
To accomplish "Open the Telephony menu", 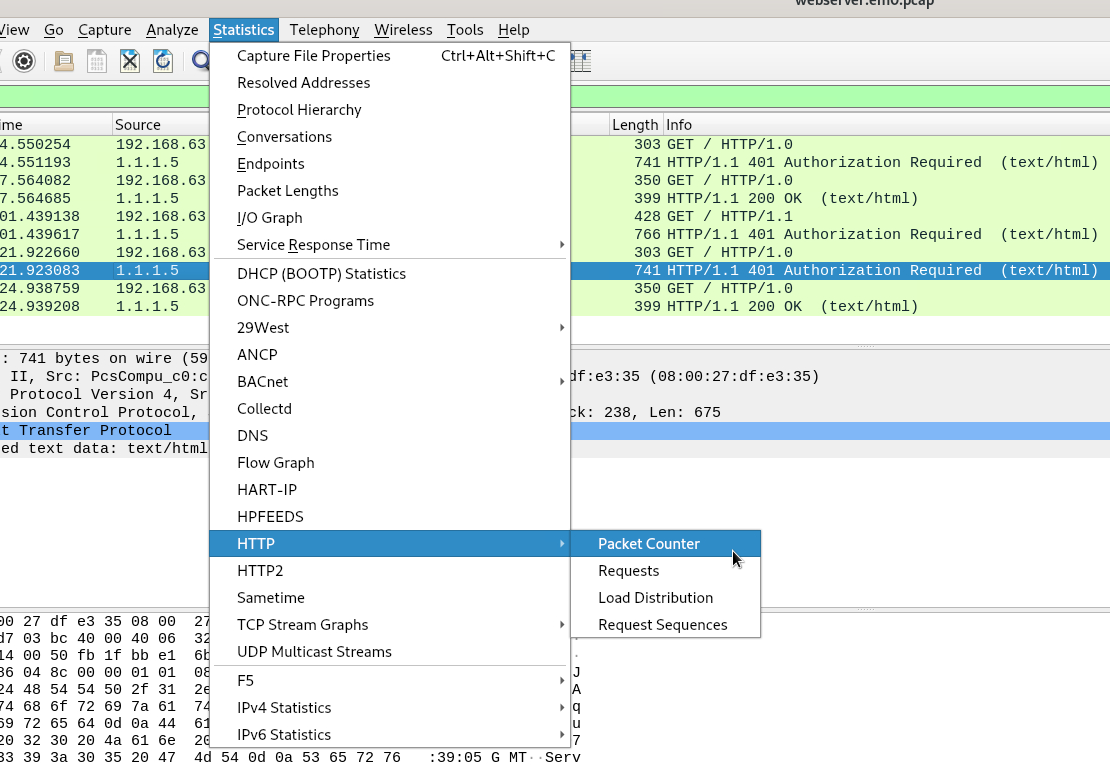I will (x=324, y=30).
